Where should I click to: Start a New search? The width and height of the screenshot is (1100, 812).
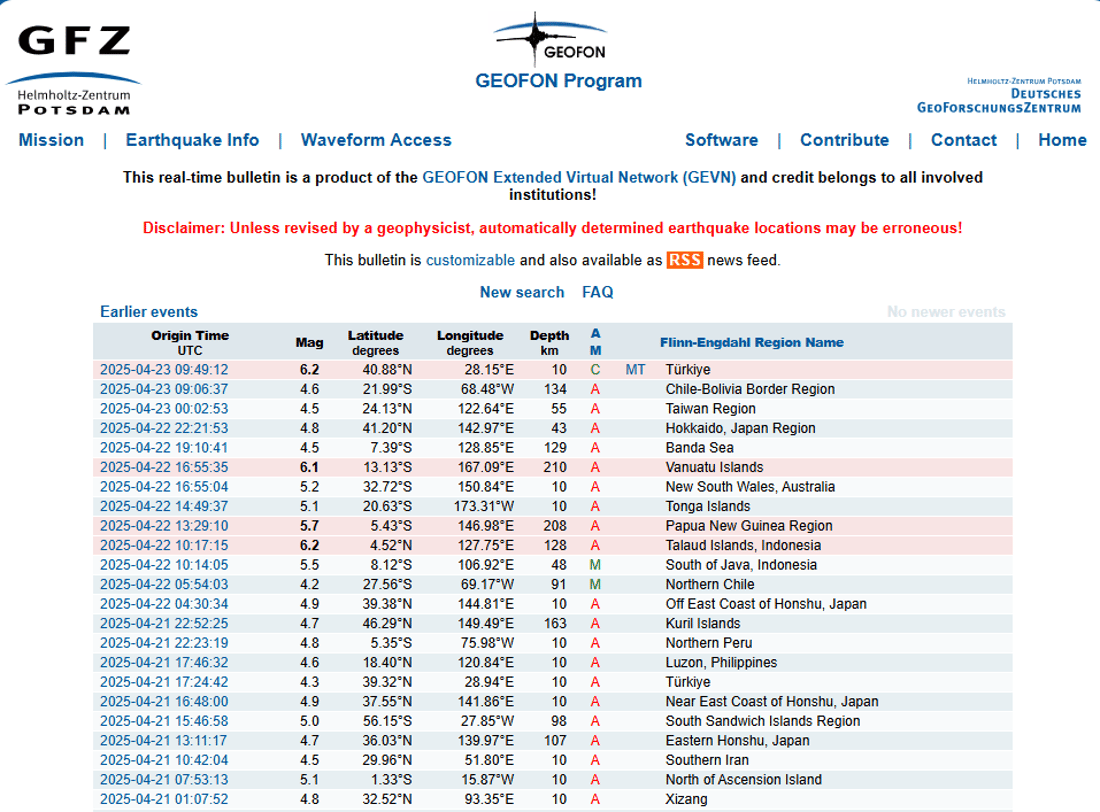click(x=522, y=293)
